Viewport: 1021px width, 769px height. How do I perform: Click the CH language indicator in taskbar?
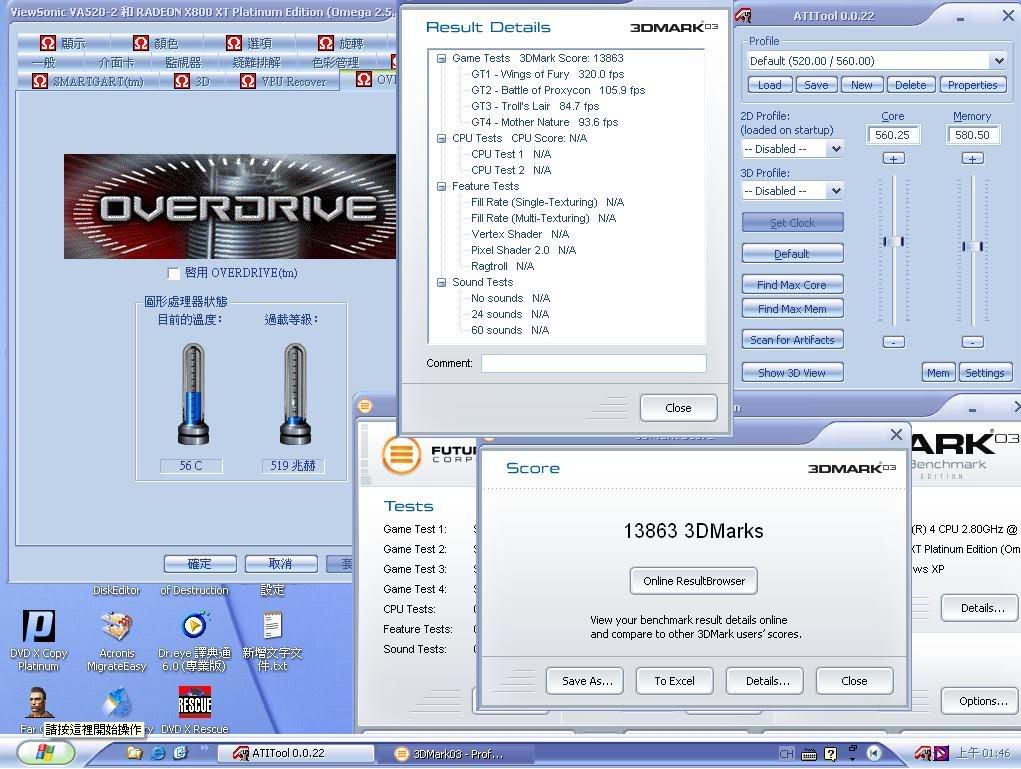[x=786, y=753]
